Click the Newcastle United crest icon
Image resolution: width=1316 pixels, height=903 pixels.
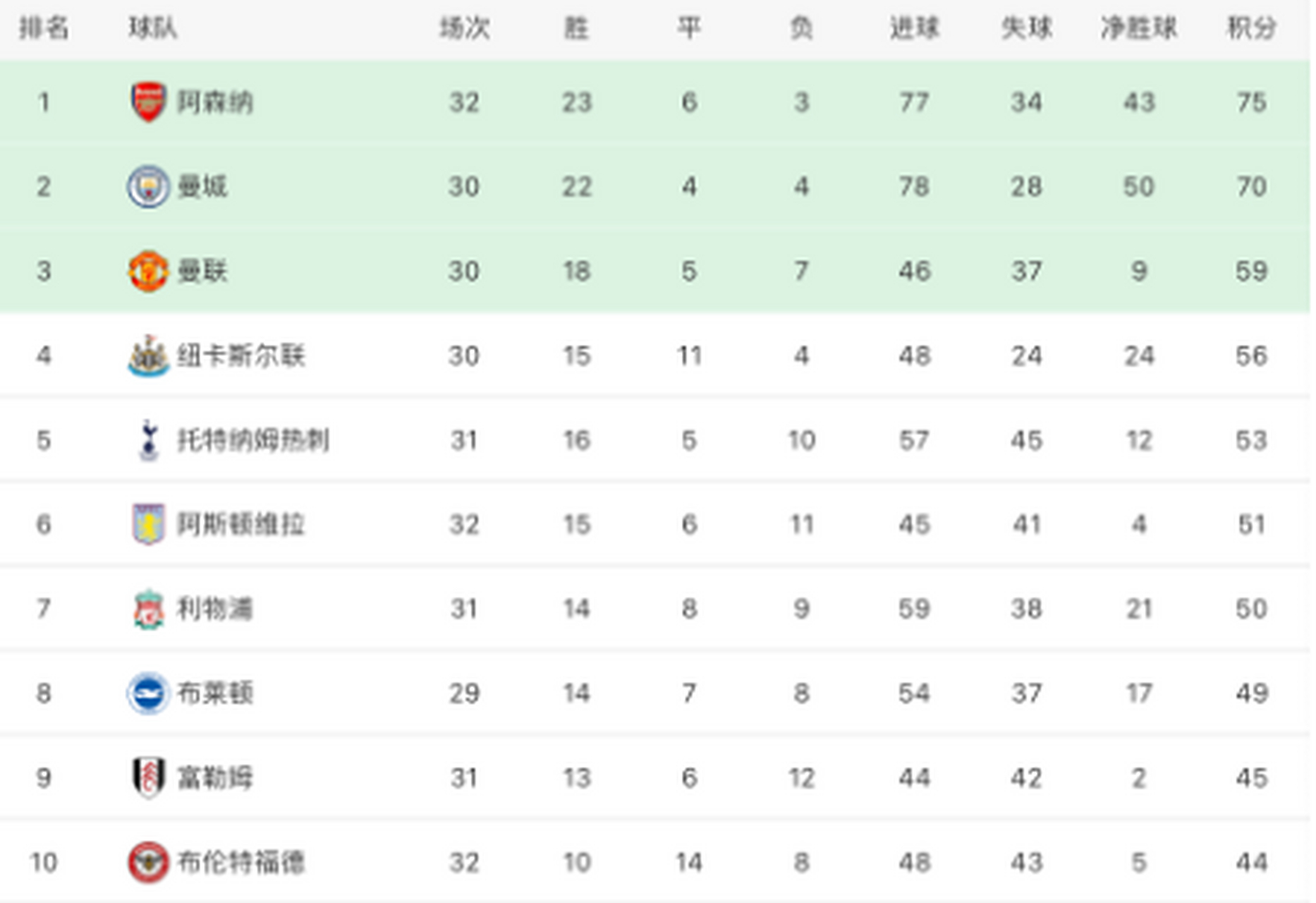point(148,356)
